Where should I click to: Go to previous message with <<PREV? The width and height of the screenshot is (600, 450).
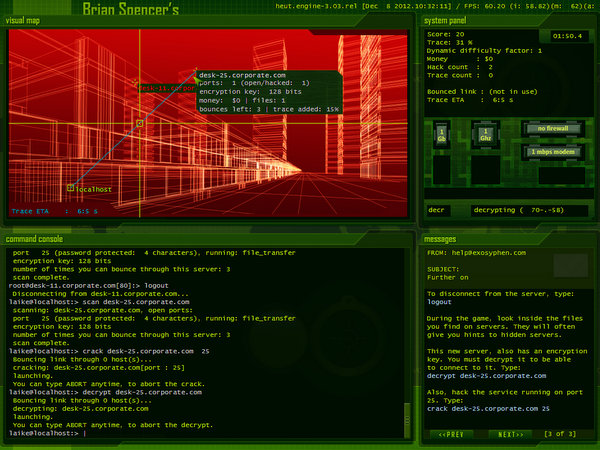[452, 434]
